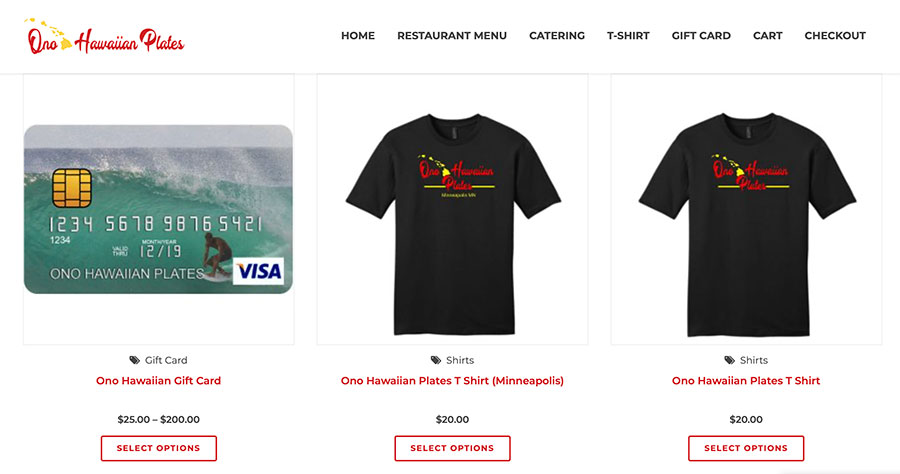Open the Home page
900x474 pixels.
[358, 36]
